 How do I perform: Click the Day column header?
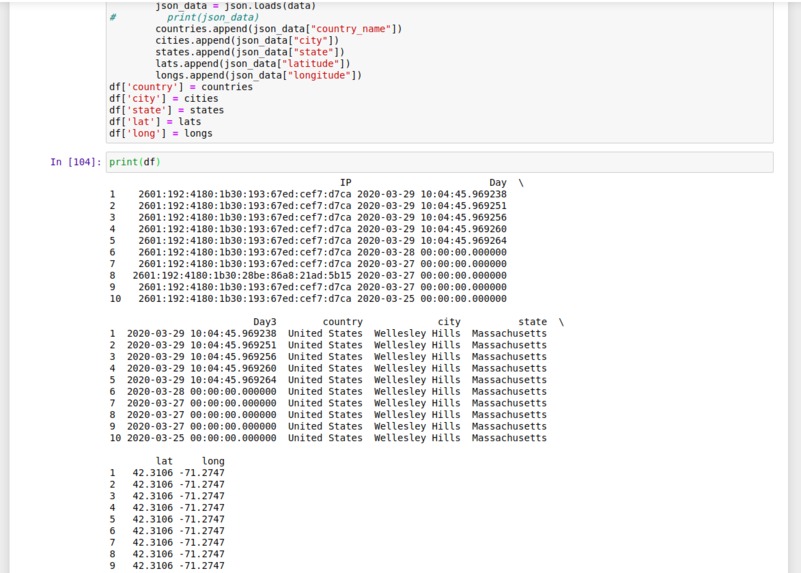click(x=498, y=182)
